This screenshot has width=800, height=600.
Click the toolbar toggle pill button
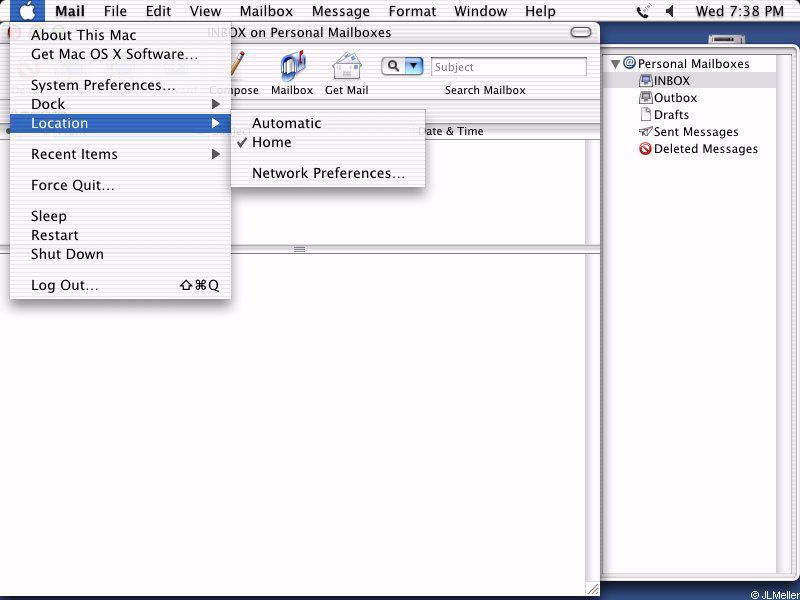tap(581, 33)
